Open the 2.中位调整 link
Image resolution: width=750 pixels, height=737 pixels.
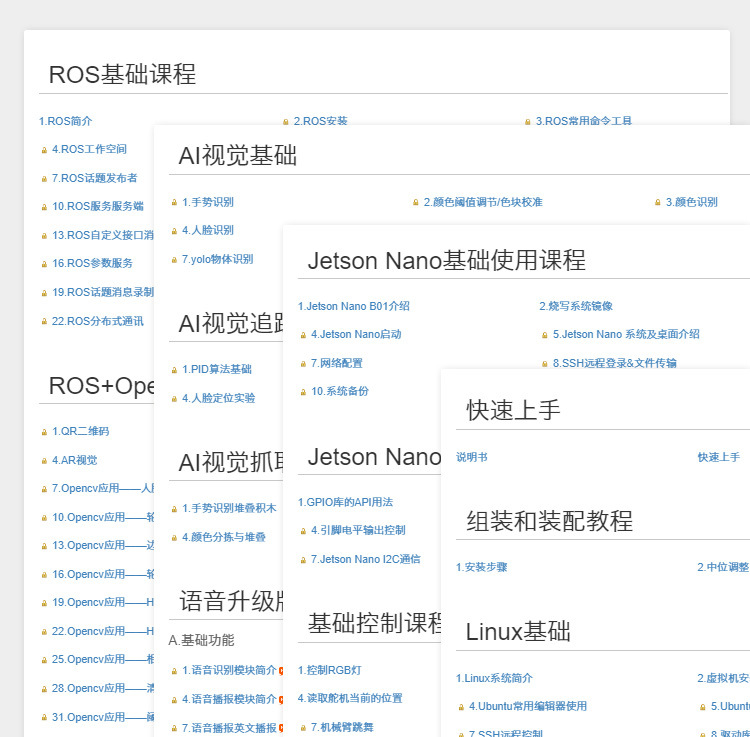point(723,567)
